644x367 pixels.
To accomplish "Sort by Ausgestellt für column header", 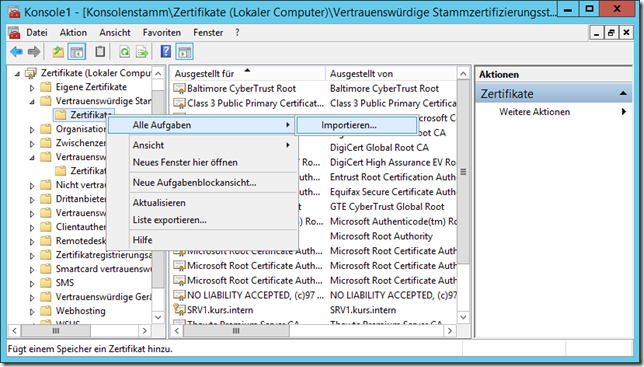I will point(247,73).
